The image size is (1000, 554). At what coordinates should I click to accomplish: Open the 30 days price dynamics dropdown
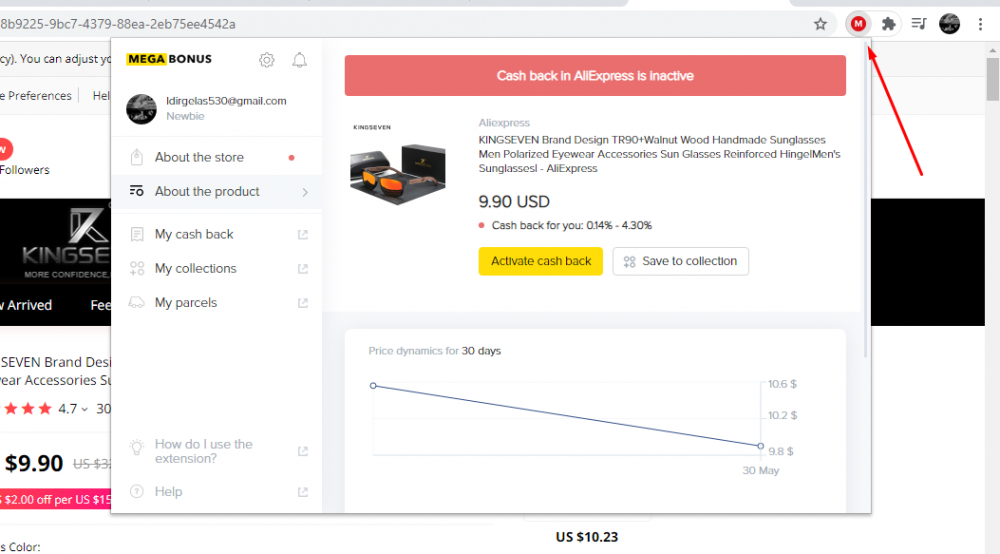point(481,351)
